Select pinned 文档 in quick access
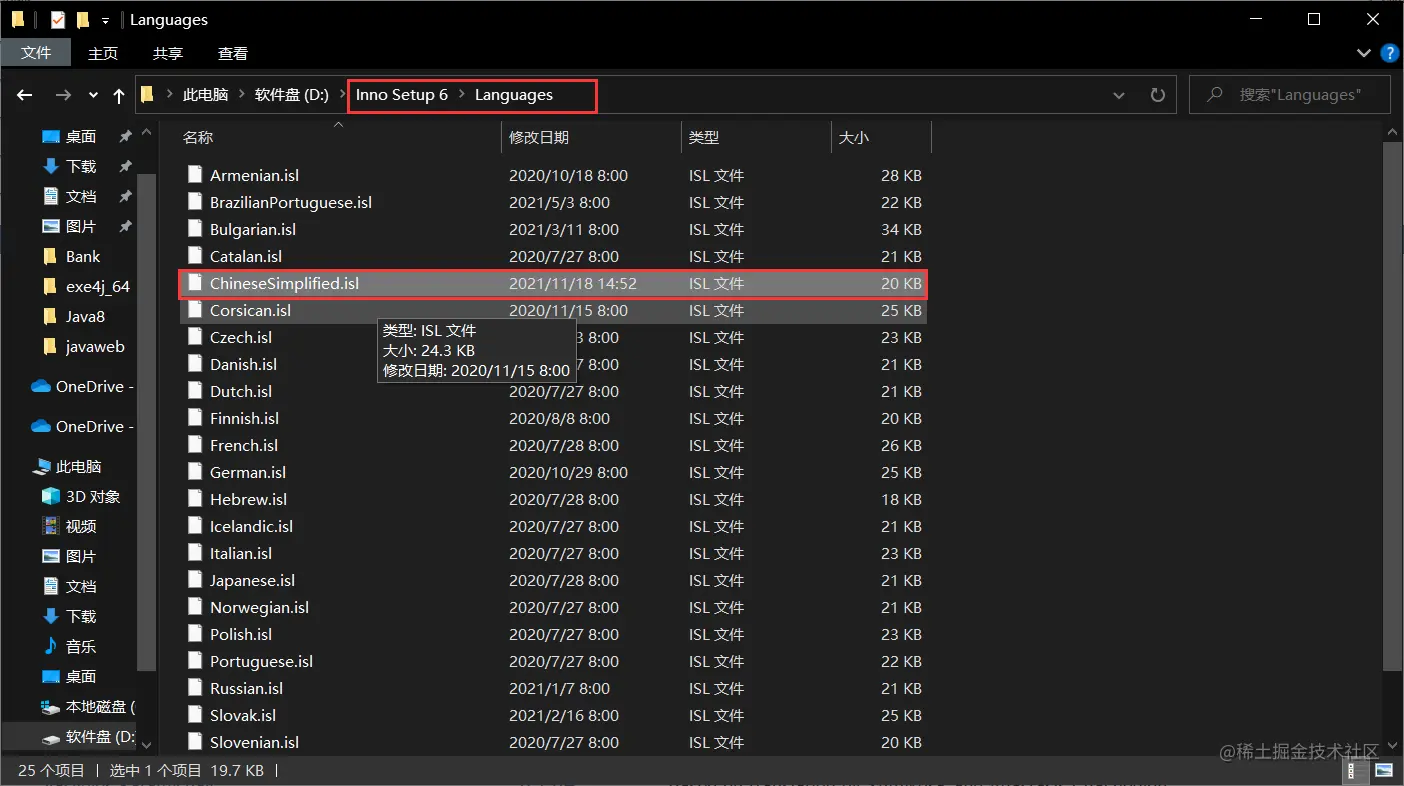The height and width of the screenshot is (786, 1404). (81, 197)
